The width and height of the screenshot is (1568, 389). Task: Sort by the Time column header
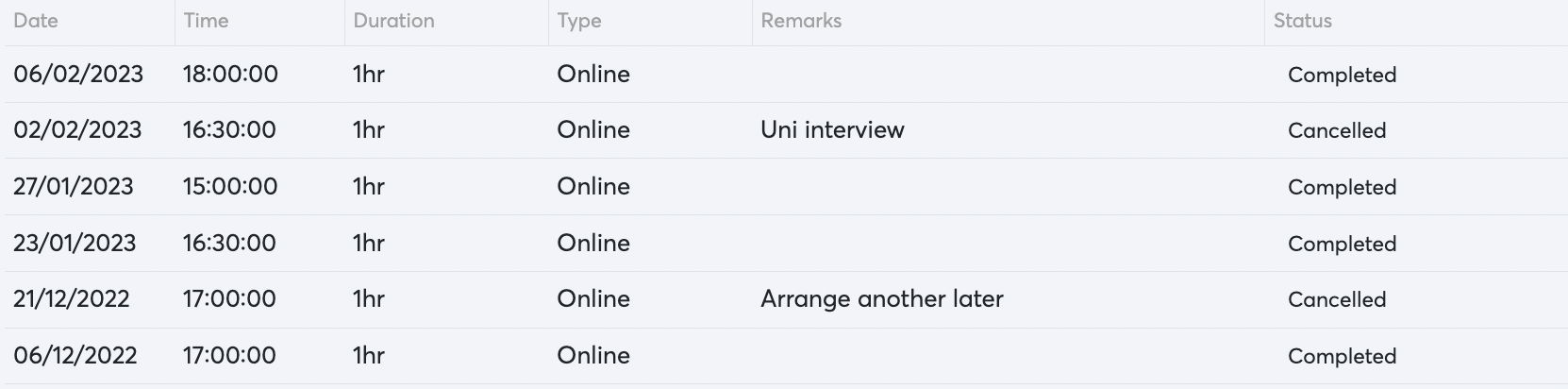pyautogui.click(x=206, y=21)
